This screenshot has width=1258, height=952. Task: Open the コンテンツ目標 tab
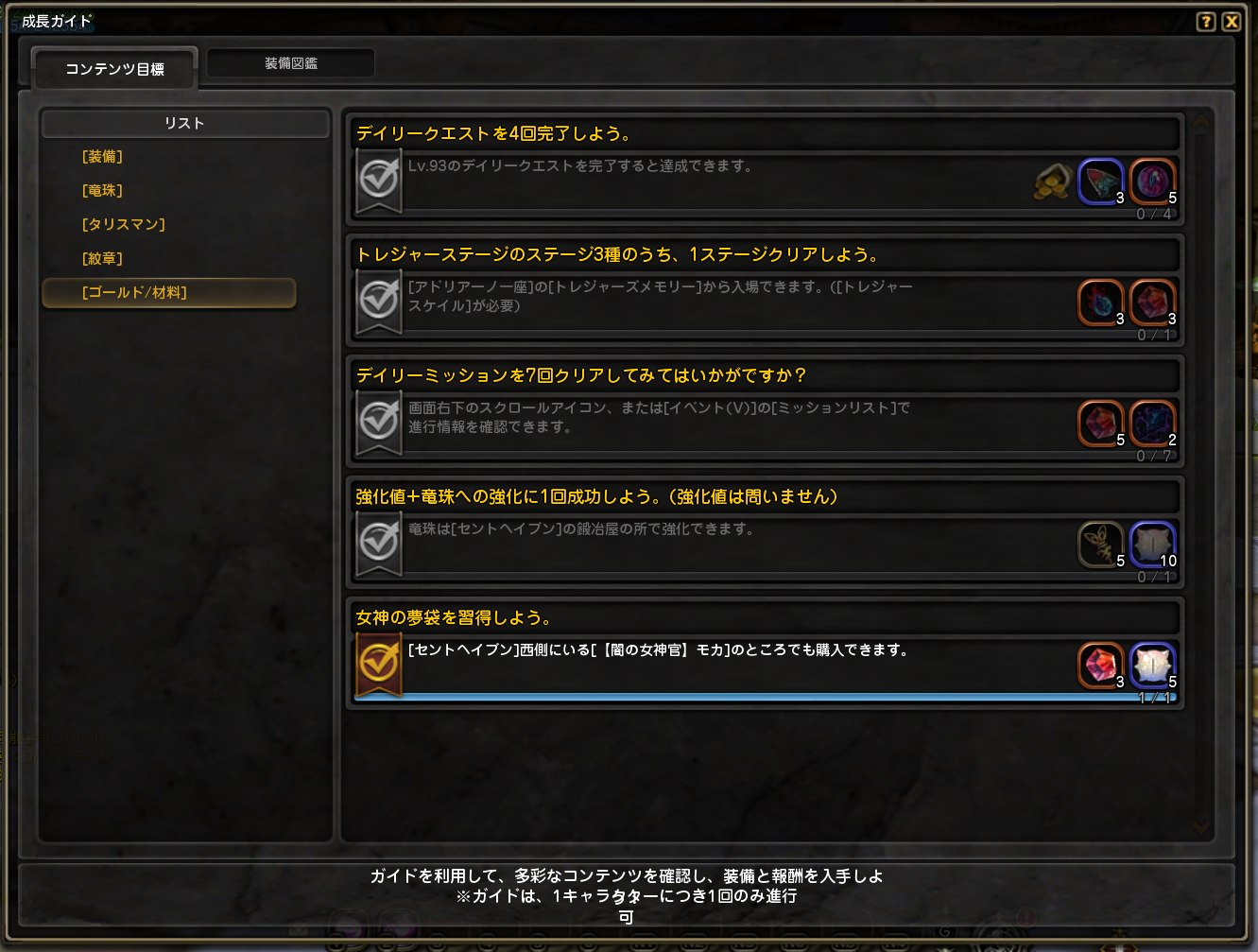[x=114, y=69]
